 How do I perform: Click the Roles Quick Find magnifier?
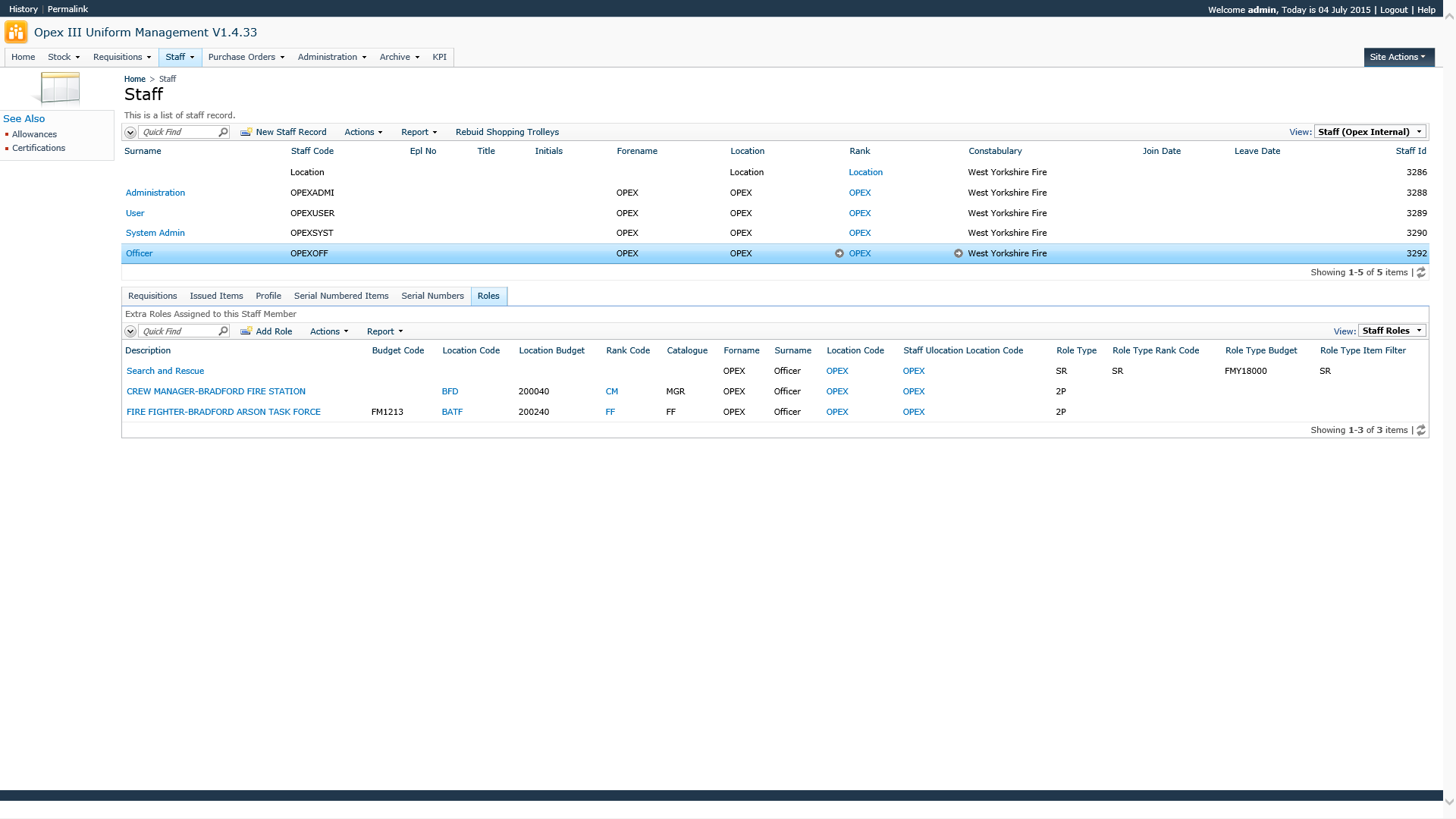[x=223, y=331]
